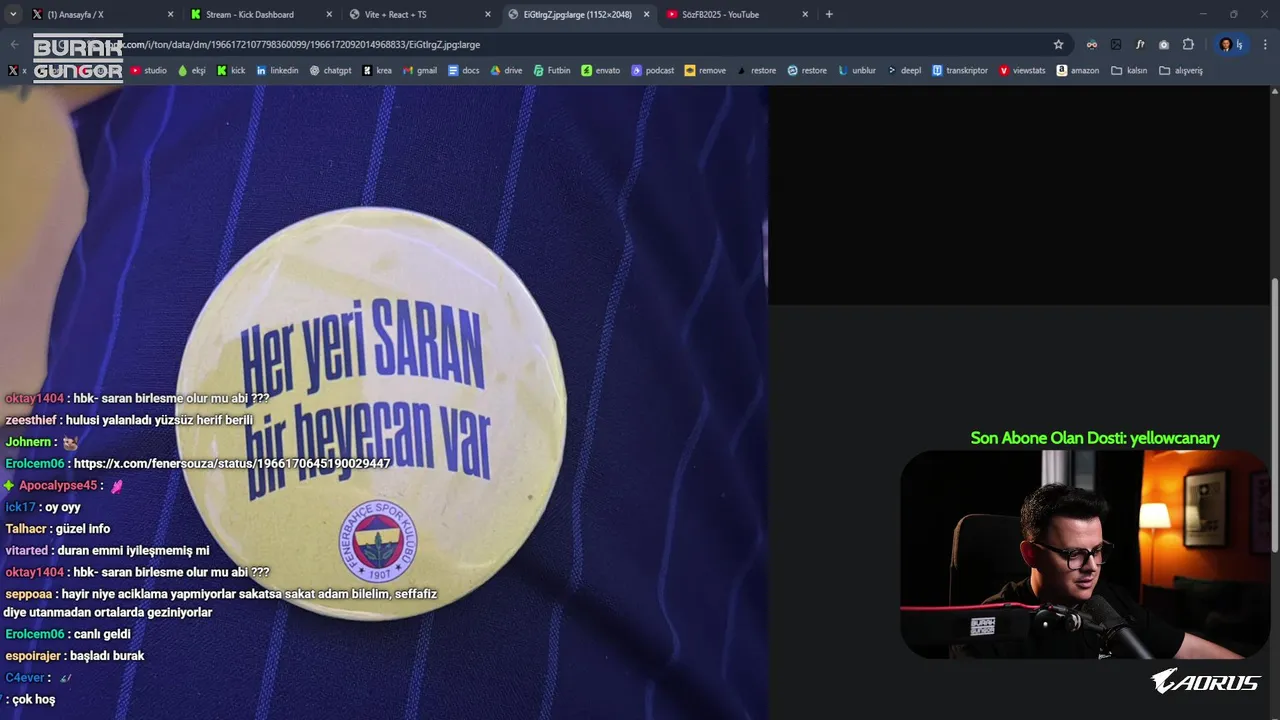
Task: Click the Fenerbahçe badge image
Action: [372, 413]
